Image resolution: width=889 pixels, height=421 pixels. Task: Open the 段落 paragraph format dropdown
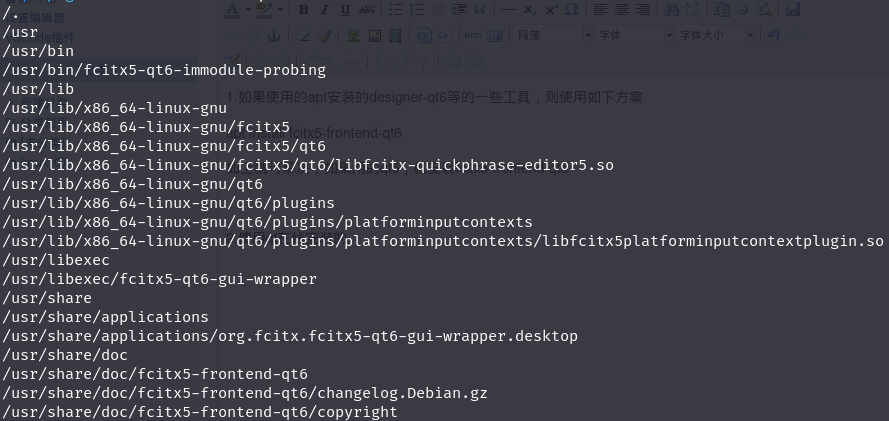(553, 35)
